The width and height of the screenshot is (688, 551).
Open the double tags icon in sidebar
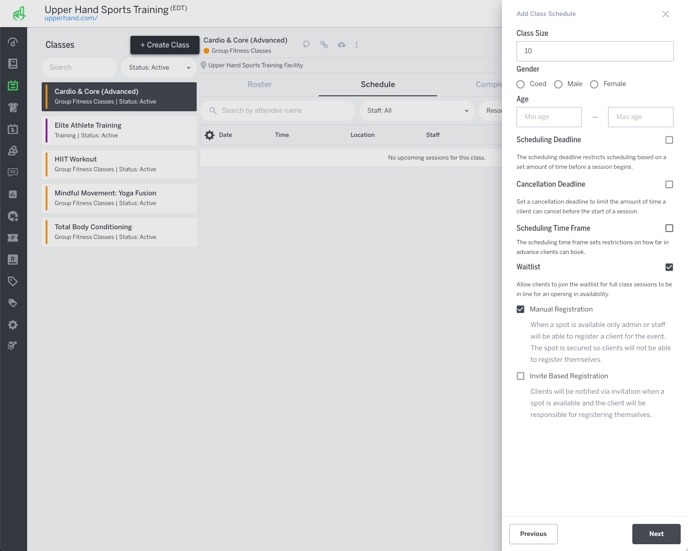pyautogui.click(x=13, y=303)
